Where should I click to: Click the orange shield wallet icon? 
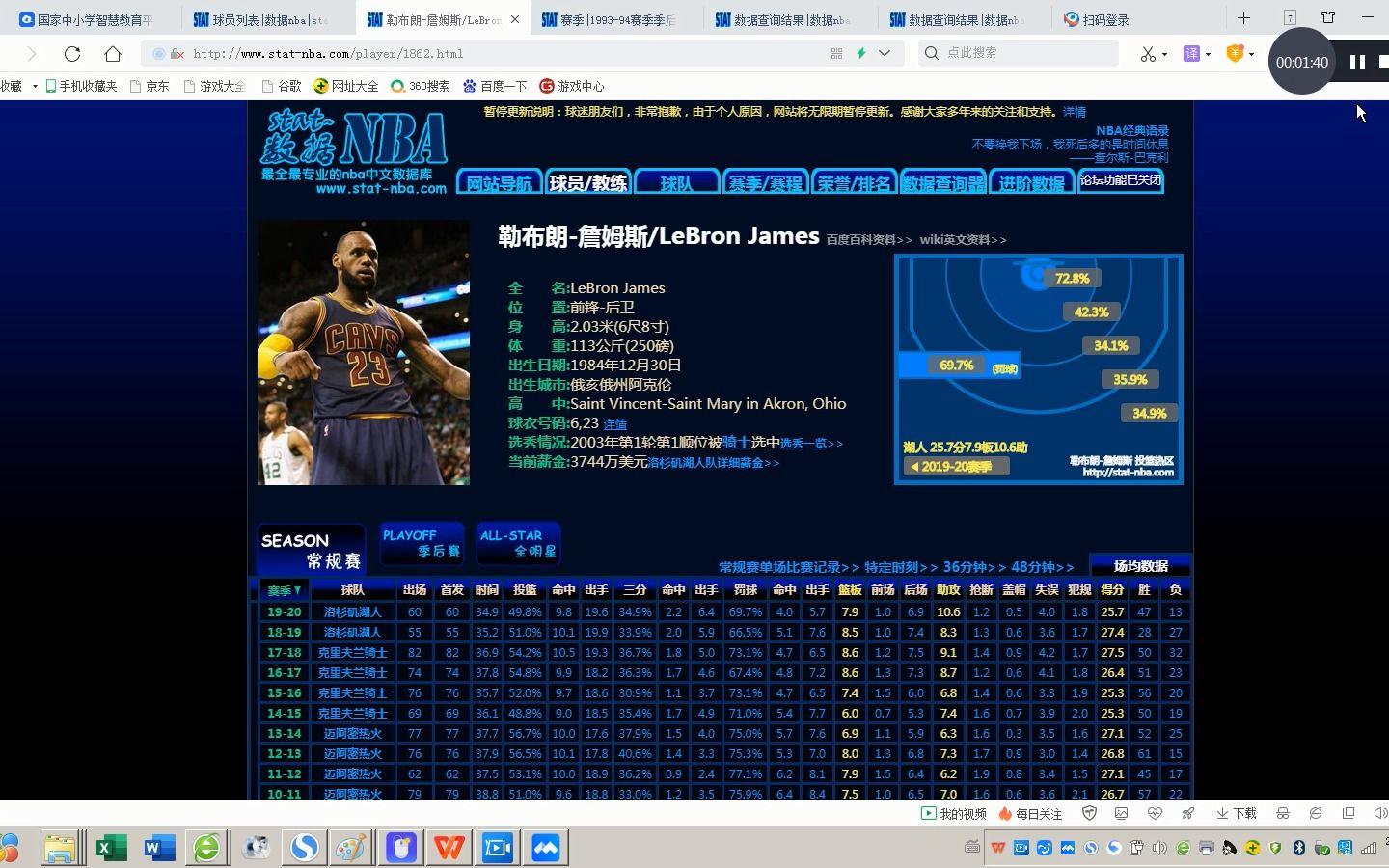pyautogui.click(x=1234, y=54)
